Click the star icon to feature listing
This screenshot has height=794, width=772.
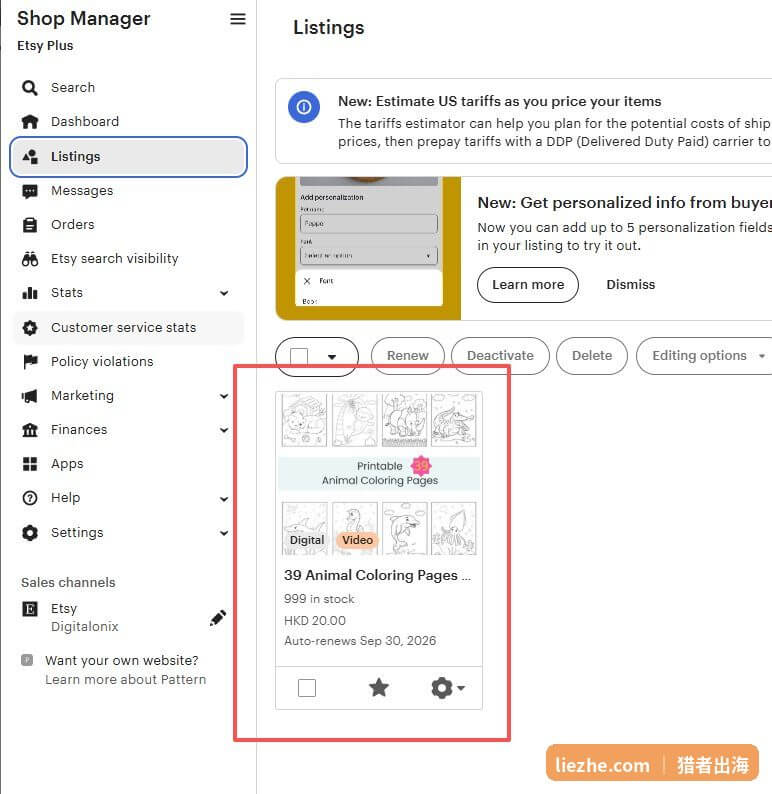coord(379,688)
